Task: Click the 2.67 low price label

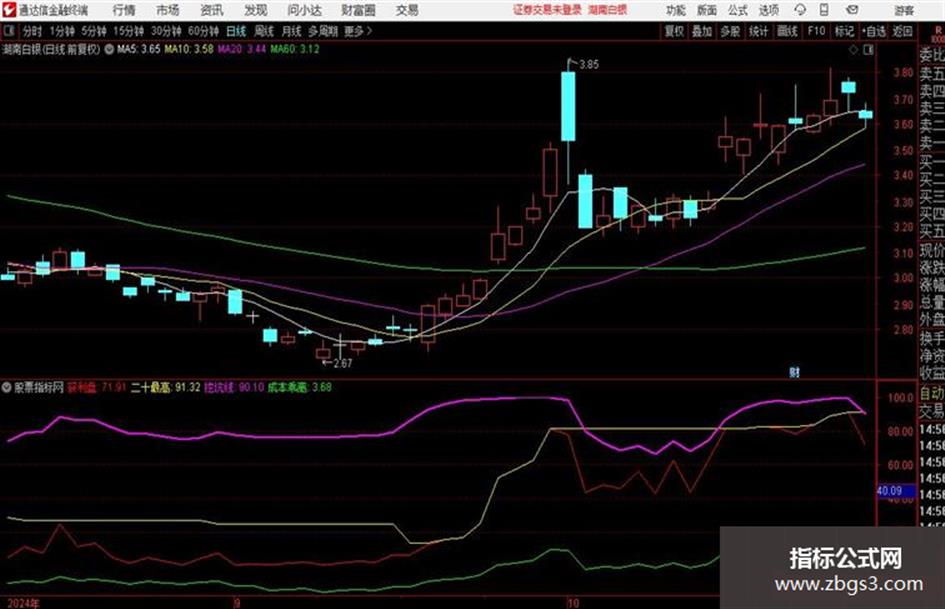Action: [x=342, y=363]
